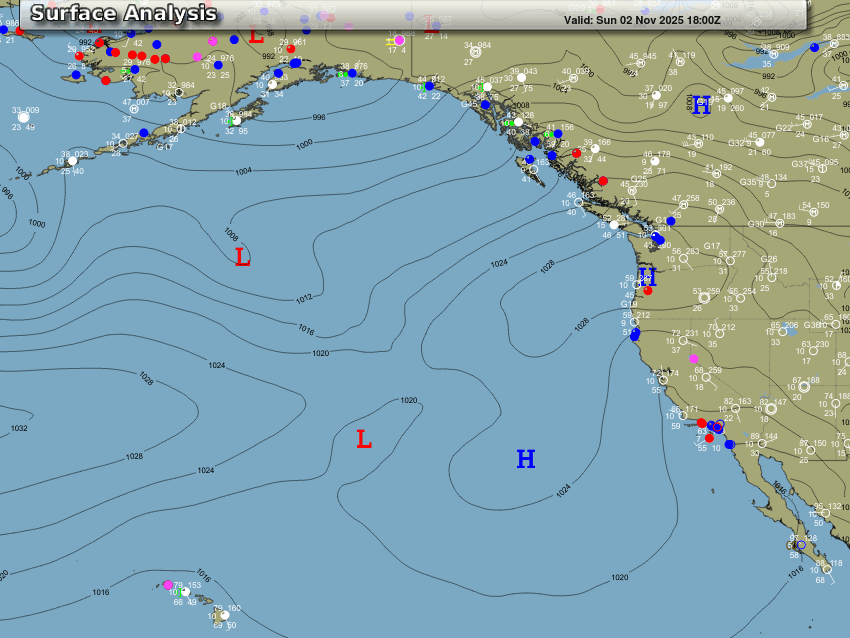Click the 1020 label above the southern L

click(408, 400)
